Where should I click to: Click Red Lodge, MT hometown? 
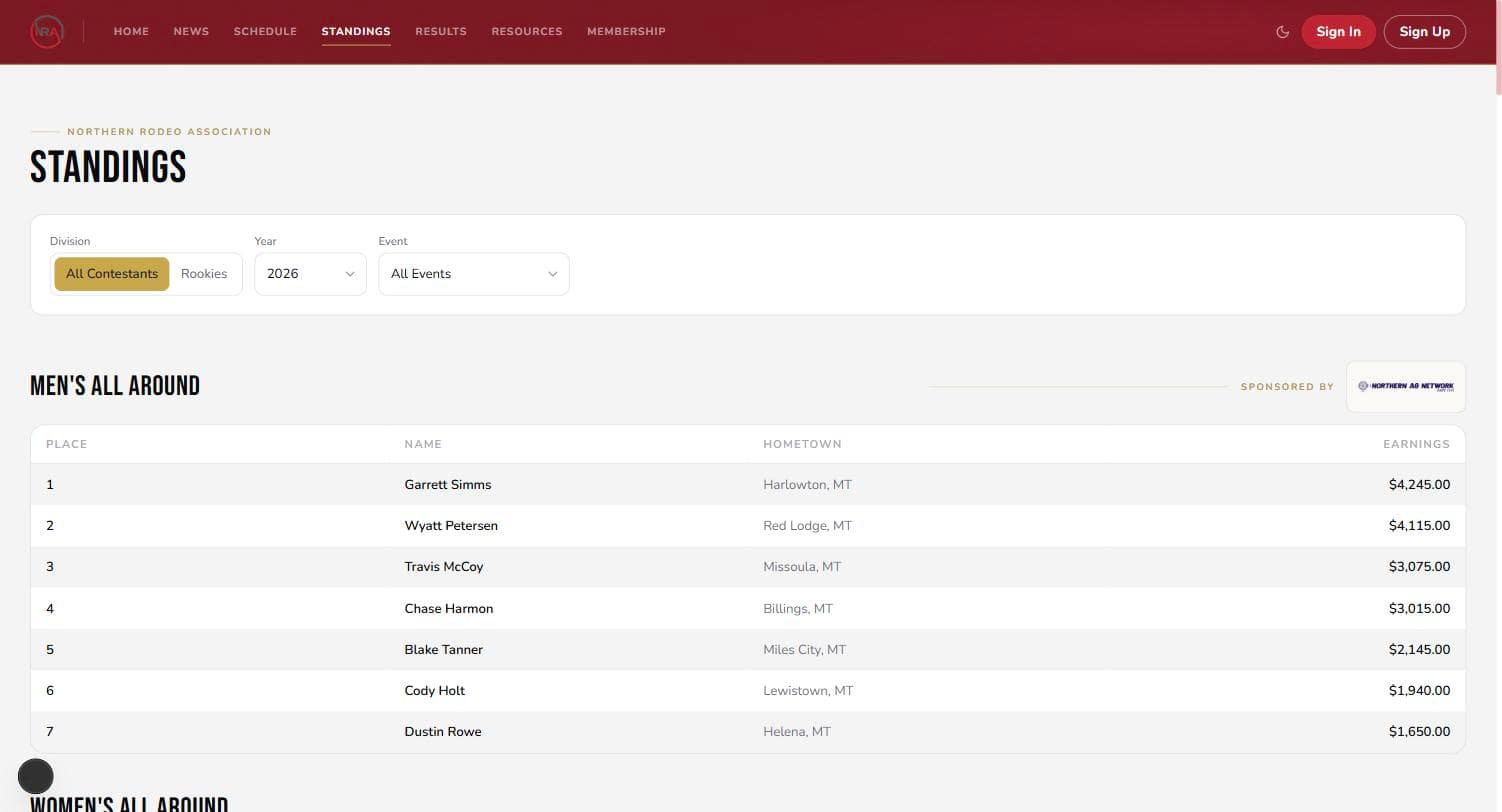coord(808,526)
